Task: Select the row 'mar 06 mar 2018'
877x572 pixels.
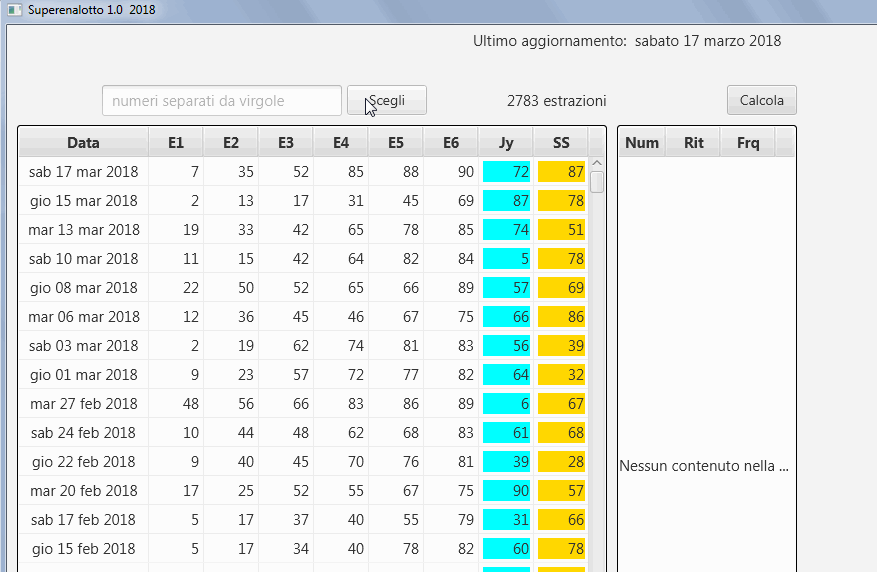Action: point(304,317)
